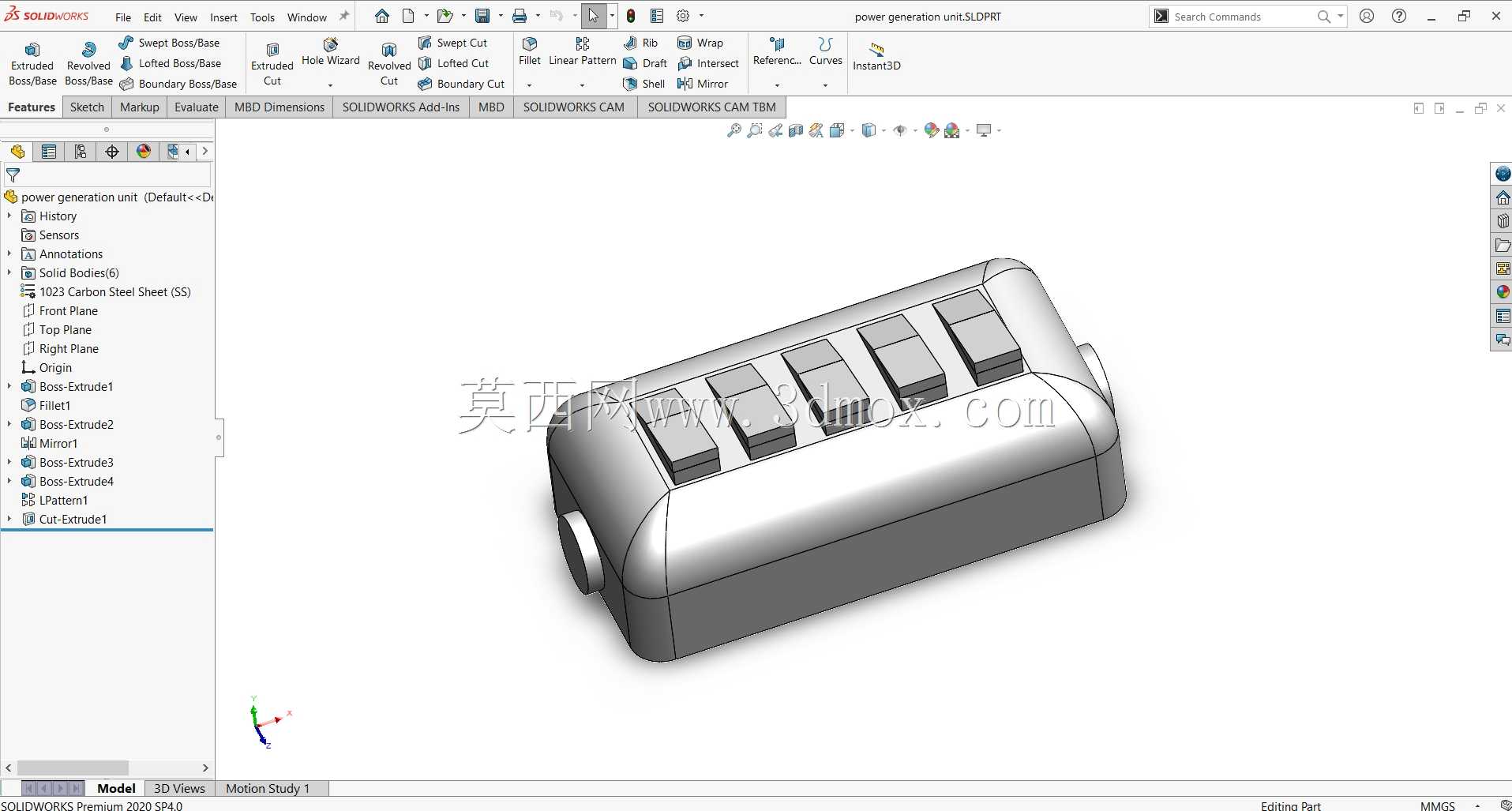This screenshot has width=1512, height=811.
Task: Open the Linear Pattern tool
Action: [582, 52]
